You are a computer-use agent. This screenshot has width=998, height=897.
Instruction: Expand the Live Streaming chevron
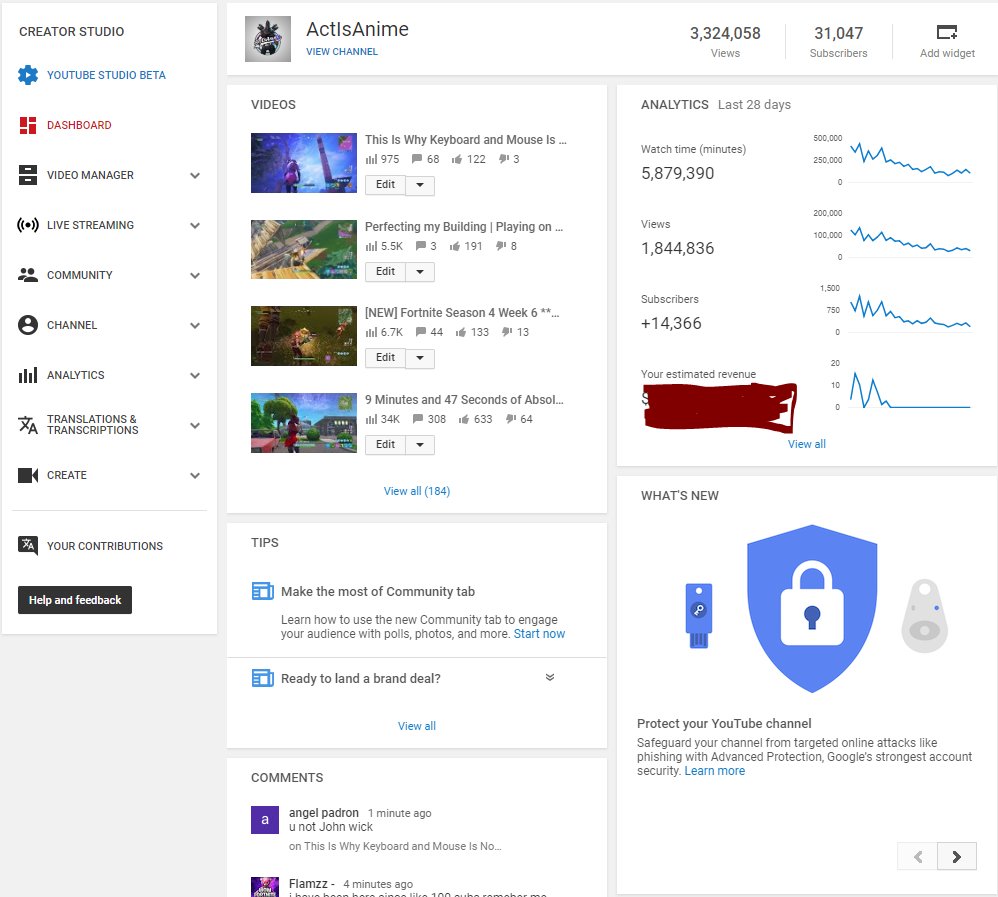[x=195, y=225]
